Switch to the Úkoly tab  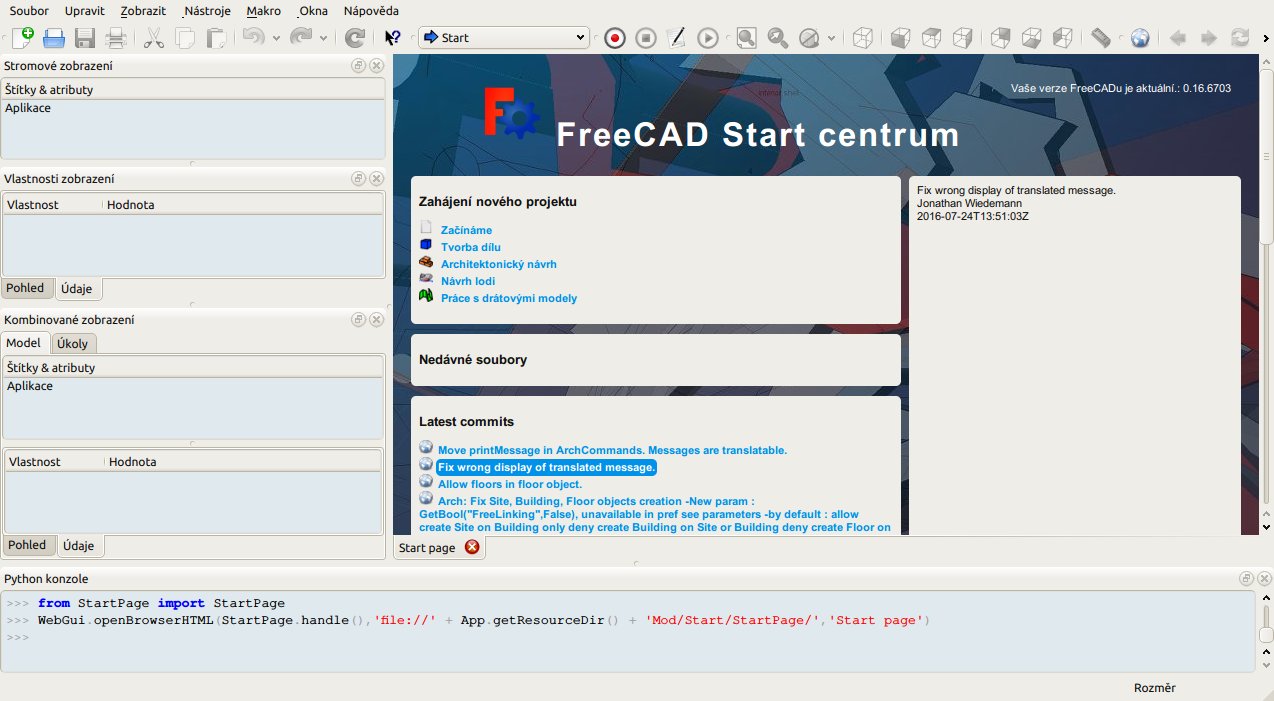pos(72,343)
